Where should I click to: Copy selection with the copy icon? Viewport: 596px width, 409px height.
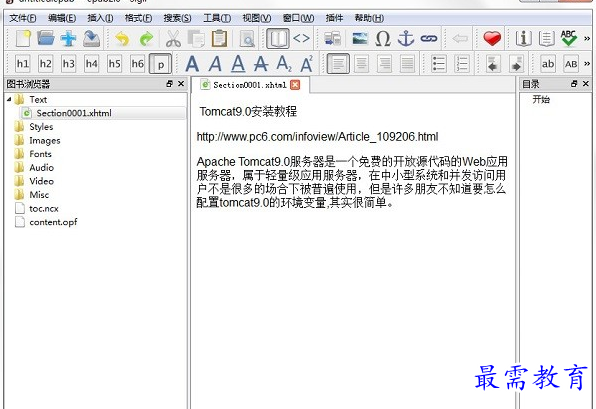(196, 39)
